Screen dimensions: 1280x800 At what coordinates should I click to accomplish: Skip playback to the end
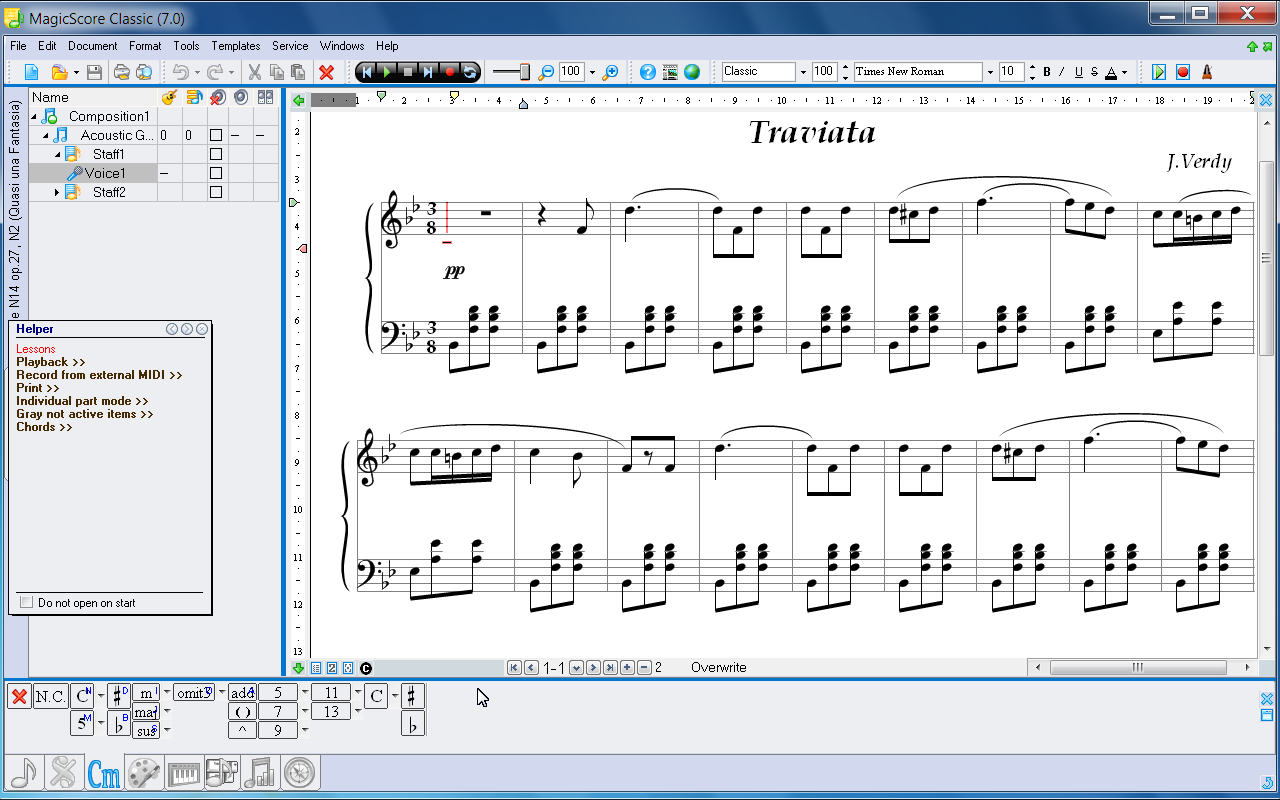(x=428, y=72)
